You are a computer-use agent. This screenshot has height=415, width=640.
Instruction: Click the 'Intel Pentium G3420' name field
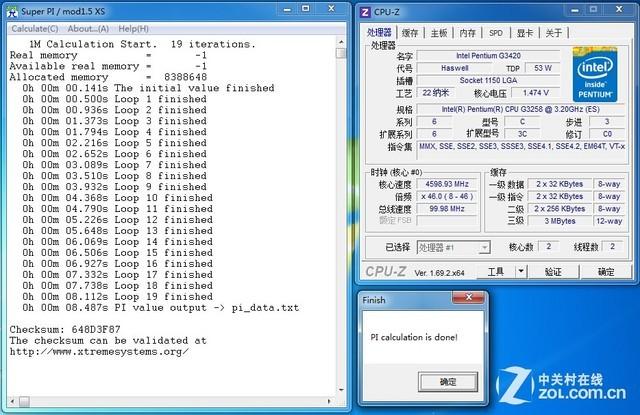(x=488, y=55)
